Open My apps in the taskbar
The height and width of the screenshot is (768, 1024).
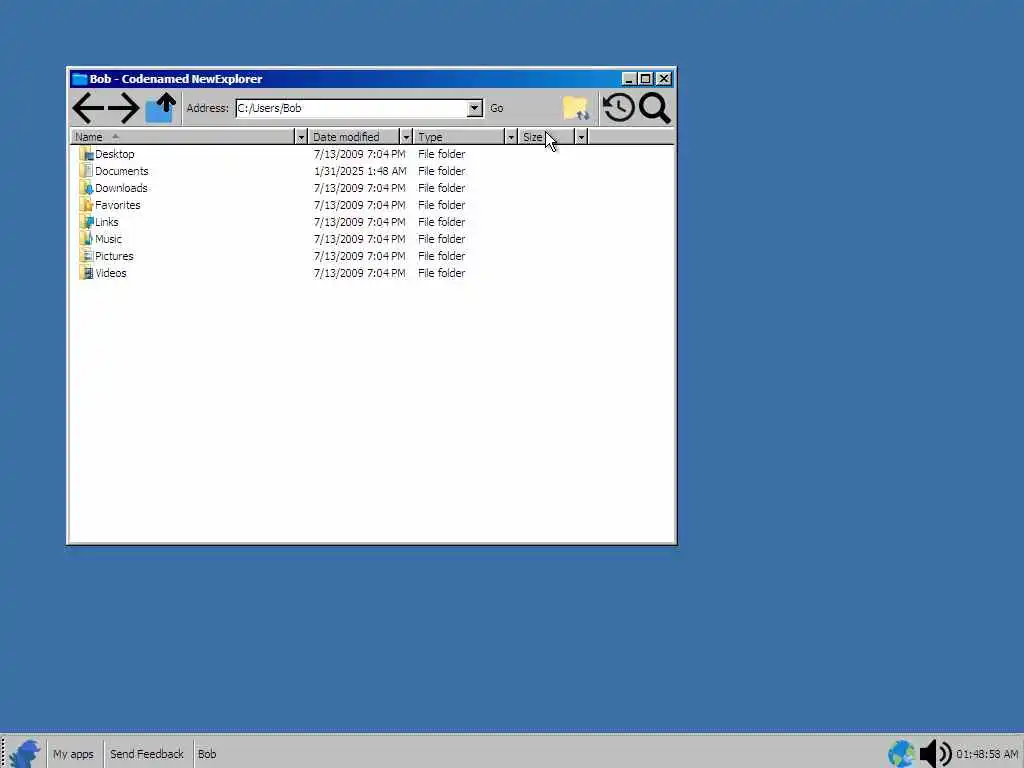click(x=73, y=754)
